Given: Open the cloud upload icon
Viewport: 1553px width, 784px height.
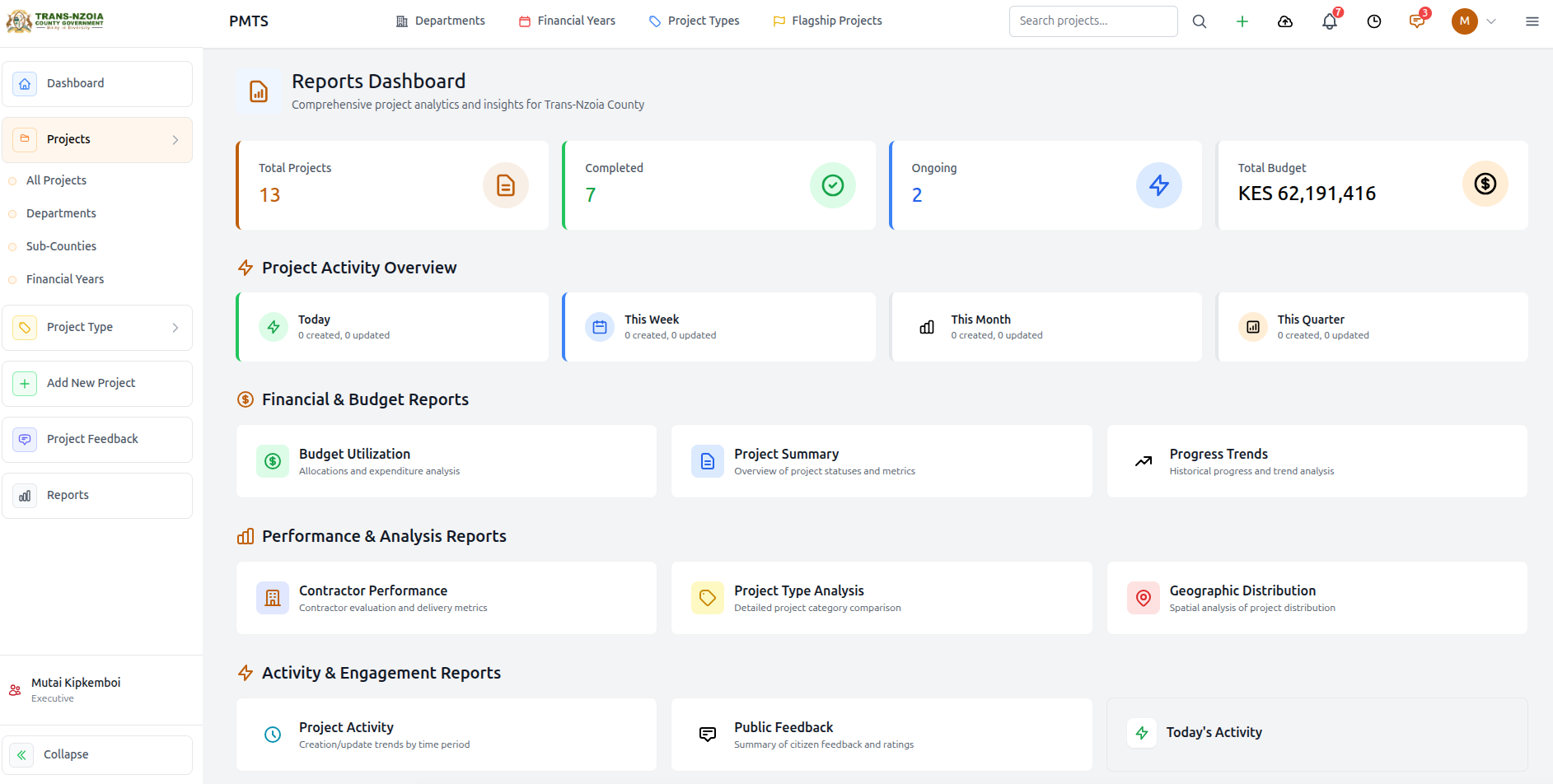Looking at the screenshot, I should point(1285,21).
